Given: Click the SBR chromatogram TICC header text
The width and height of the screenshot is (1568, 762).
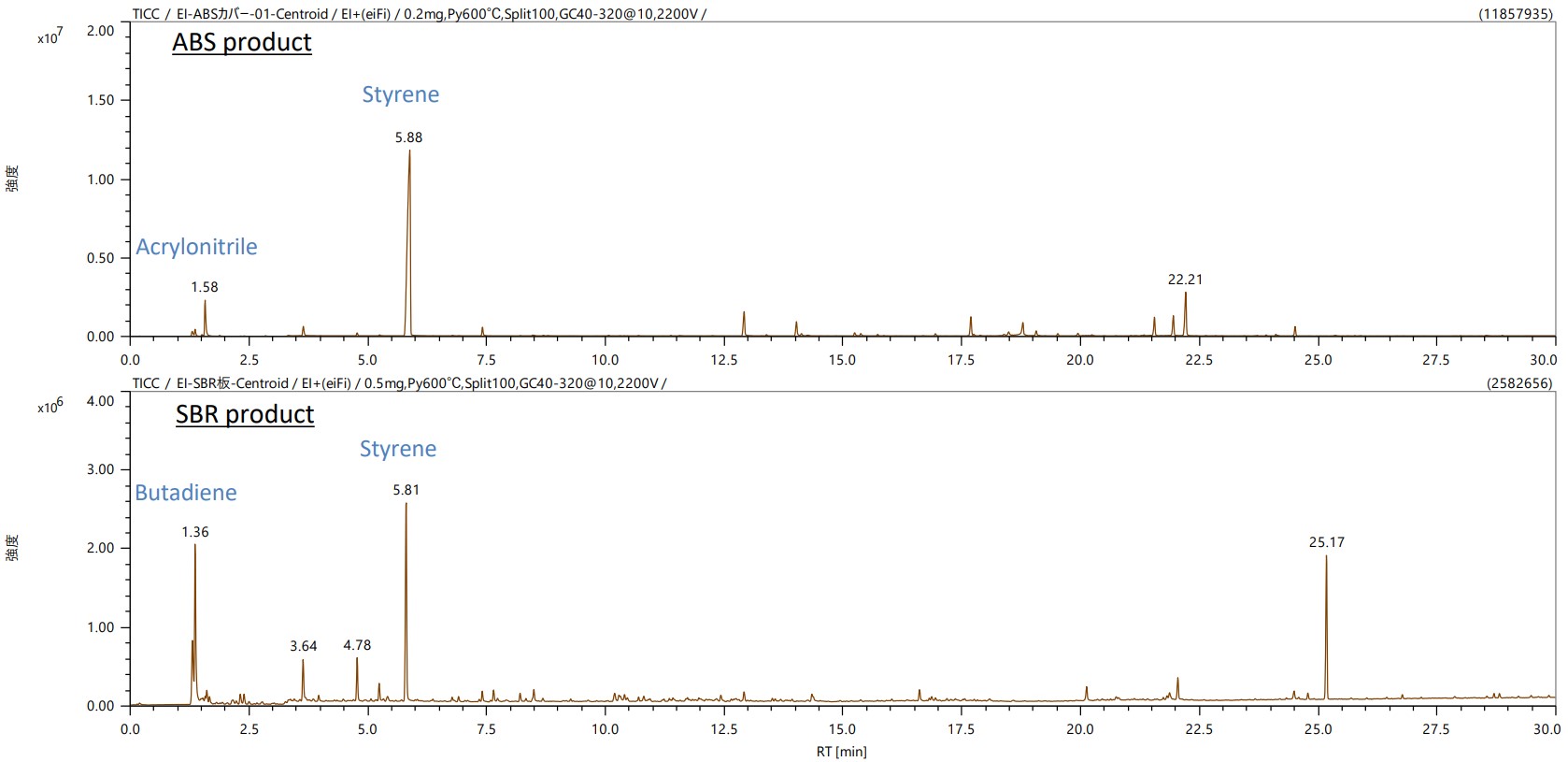Looking at the screenshot, I should [399, 383].
